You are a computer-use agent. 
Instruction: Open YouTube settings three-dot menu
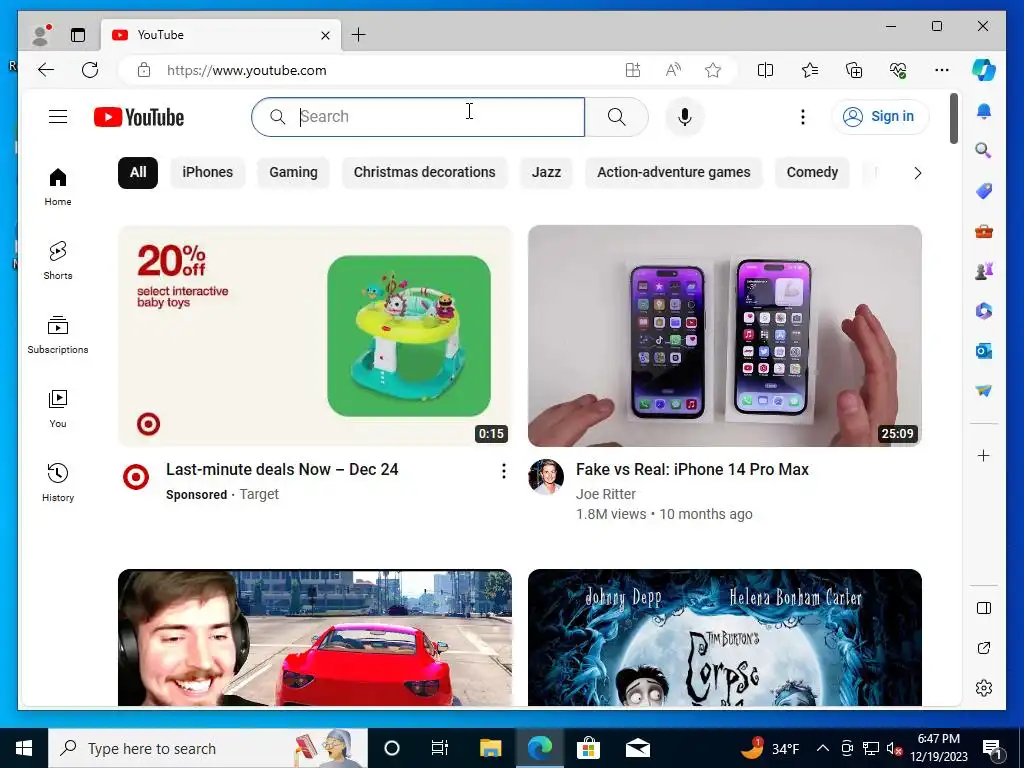click(803, 117)
